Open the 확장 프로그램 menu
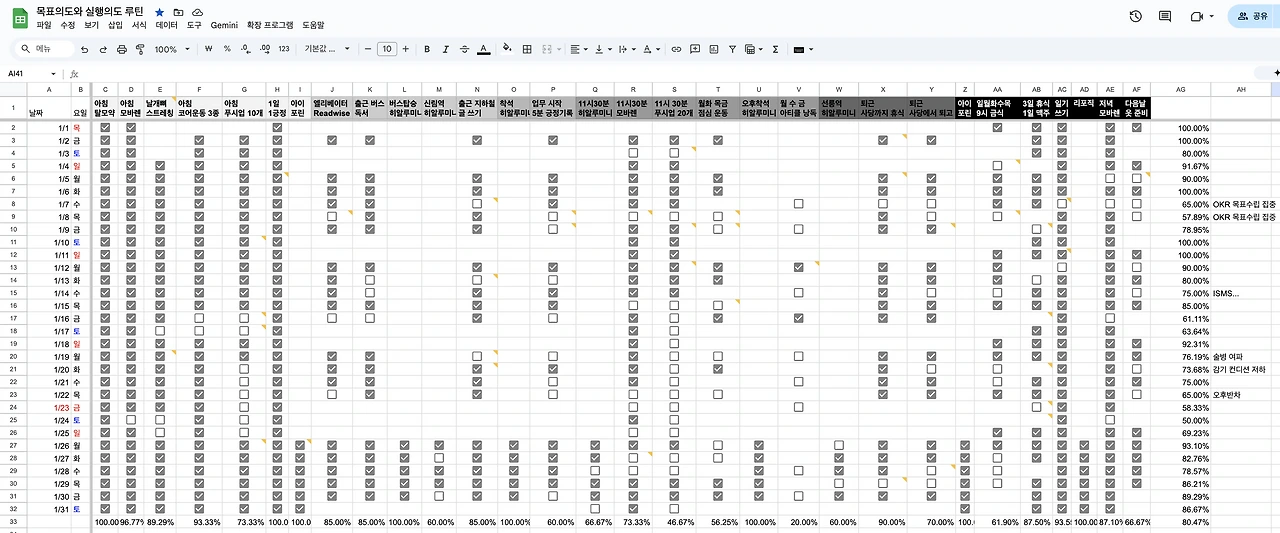Viewport: 1280px width, 533px height. point(270,23)
